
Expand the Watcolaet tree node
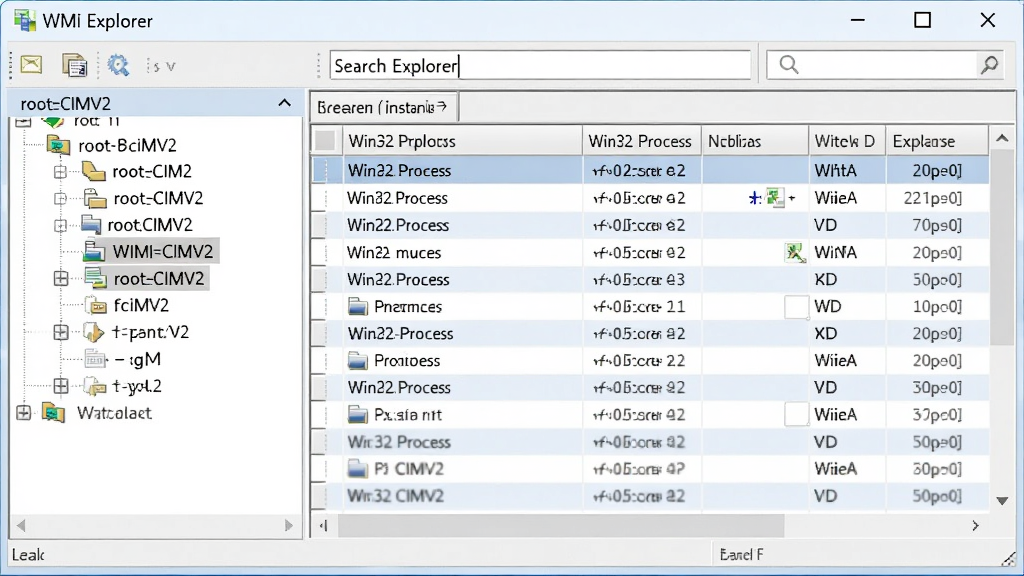(24, 413)
